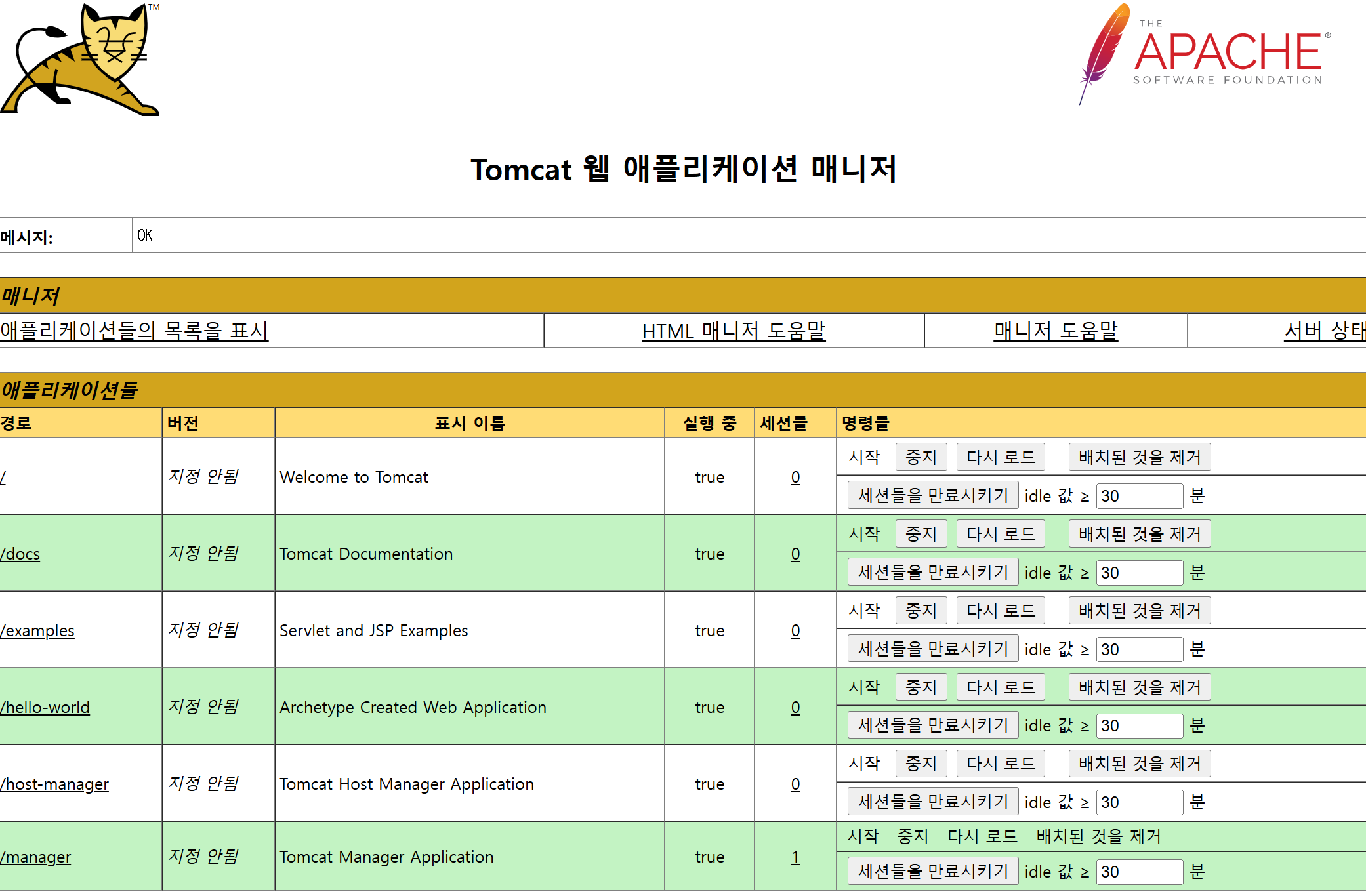The height and width of the screenshot is (896, 1366).
Task: Click the idle value field for /manager
Action: [1139, 872]
